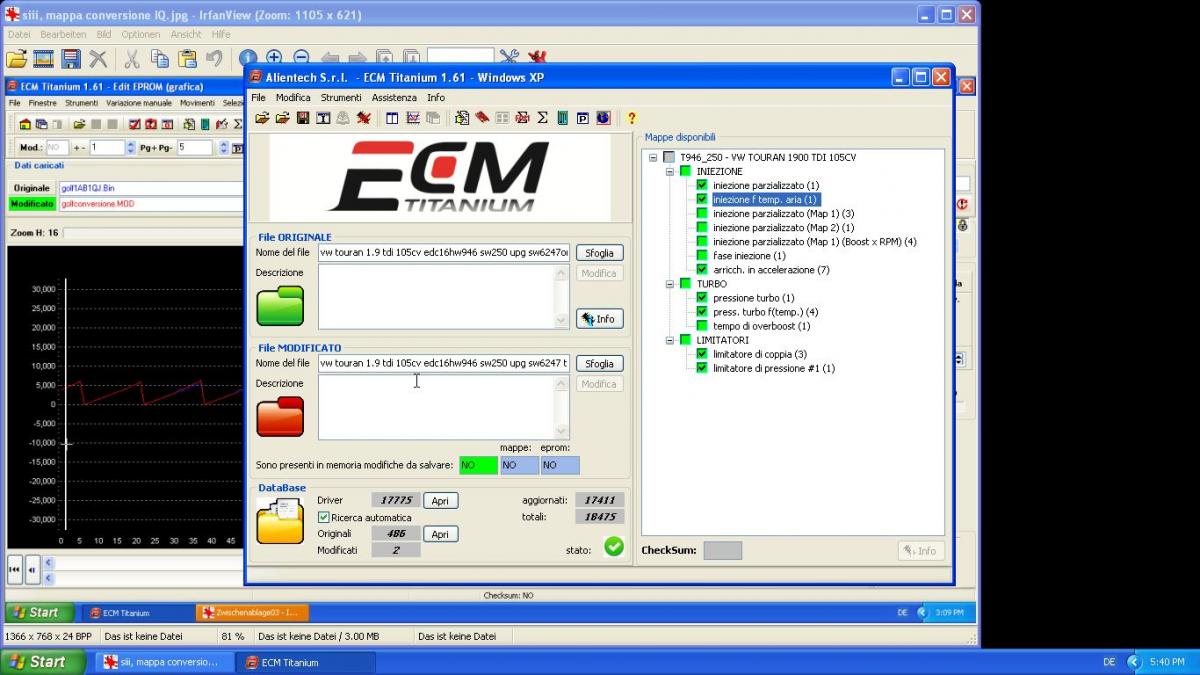The height and width of the screenshot is (675, 1200).
Task: Collapse the INIEZIONE tree group
Action: pos(670,171)
